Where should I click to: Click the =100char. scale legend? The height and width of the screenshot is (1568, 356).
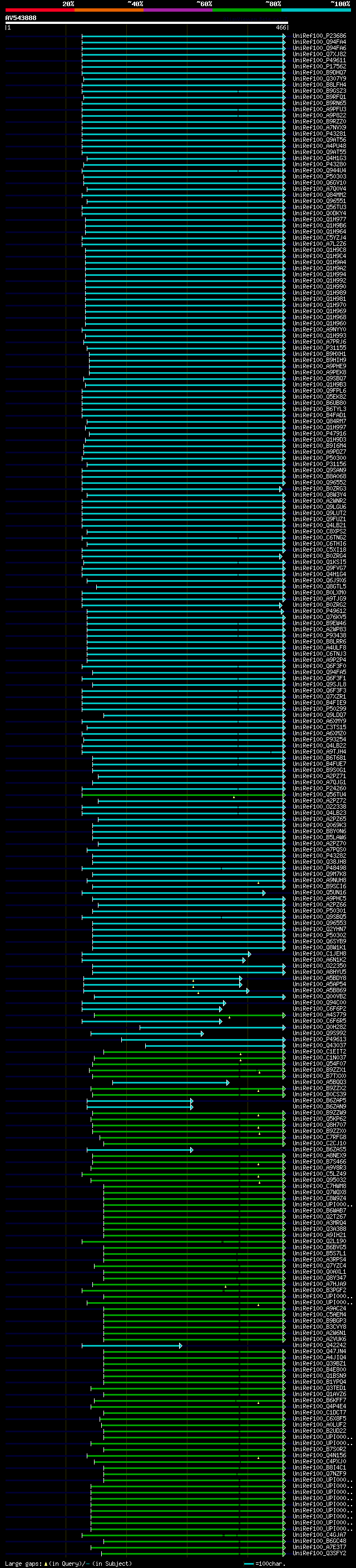pyautogui.click(x=264, y=1563)
